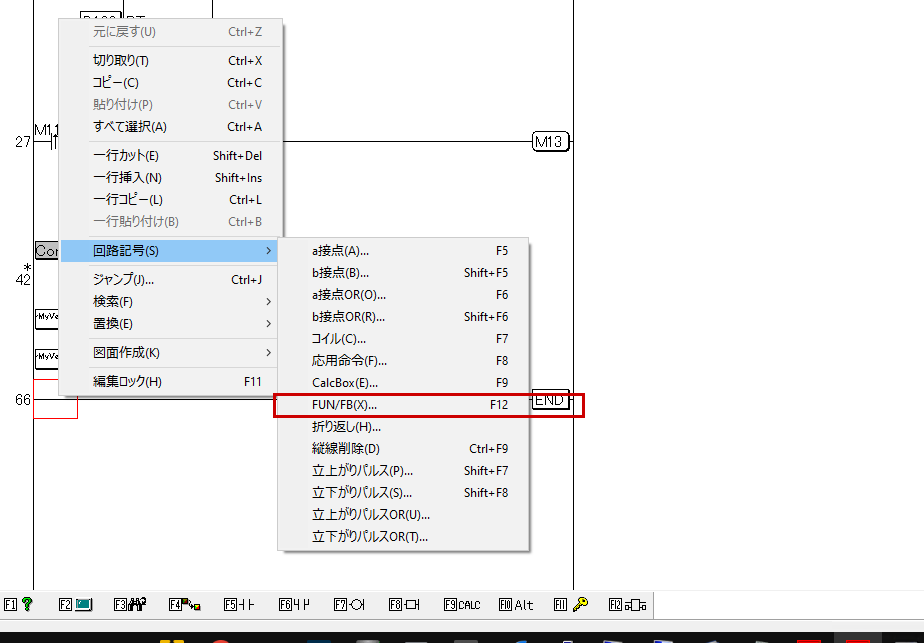Click the F2 monitor icon
924x643 pixels.
pos(83,604)
